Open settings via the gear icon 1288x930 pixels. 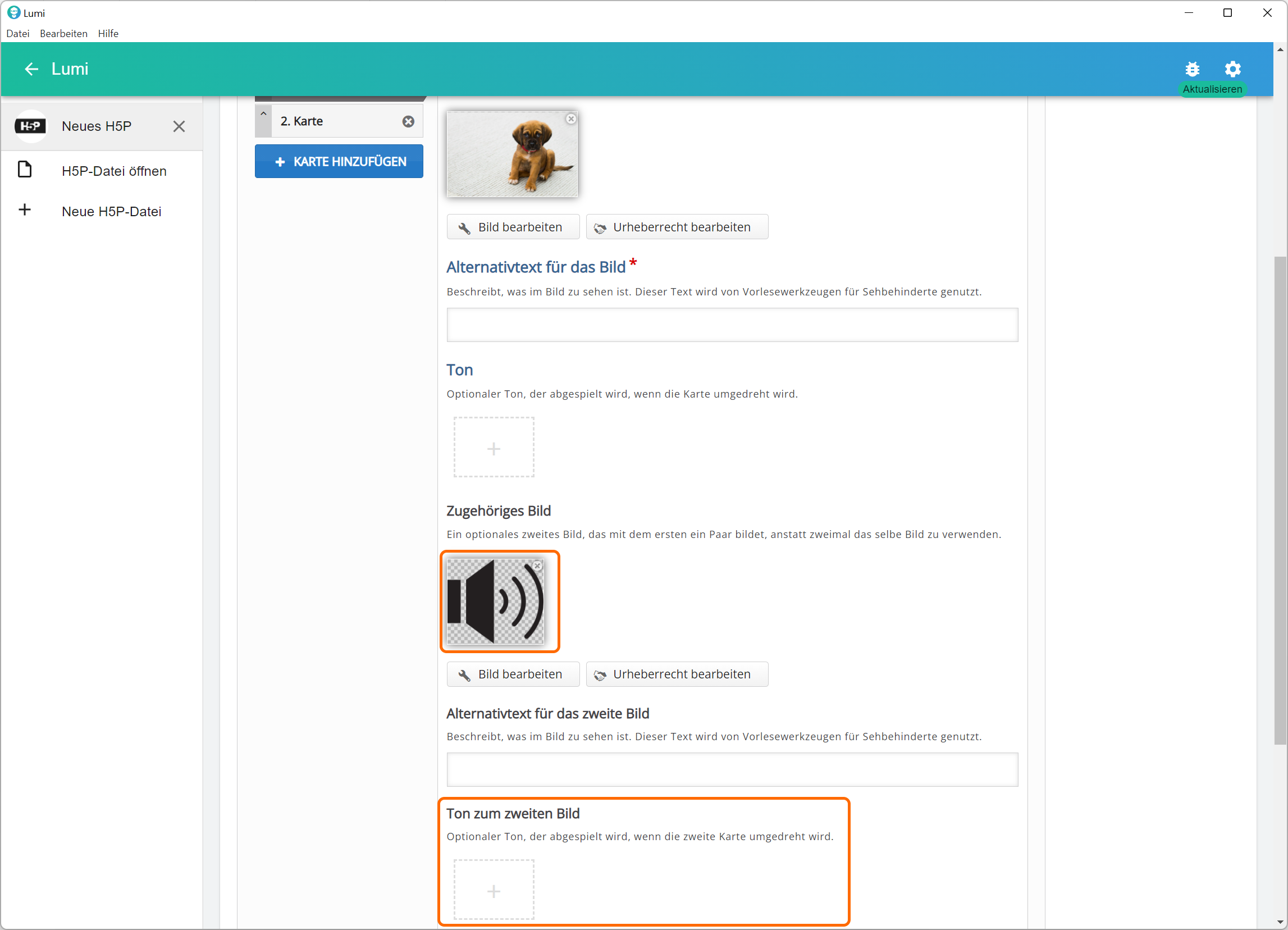pyautogui.click(x=1232, y=69)
